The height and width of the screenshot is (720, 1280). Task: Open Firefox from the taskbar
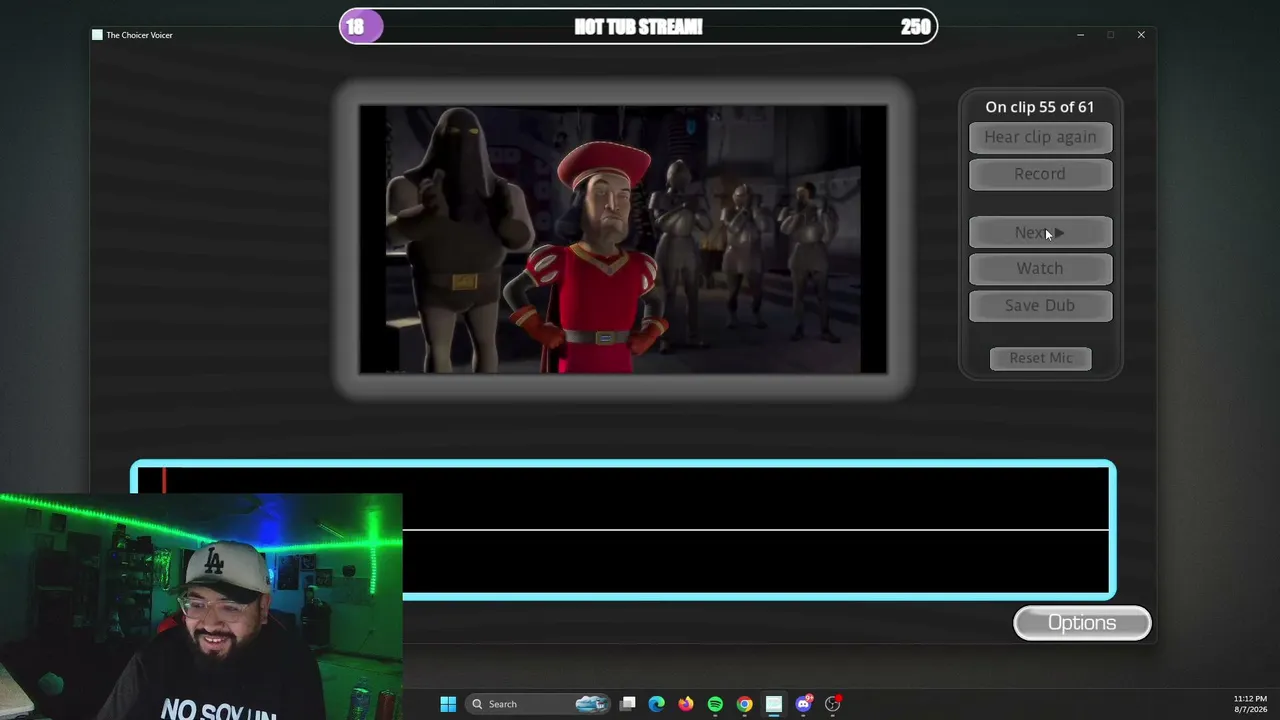coord(685,704)
